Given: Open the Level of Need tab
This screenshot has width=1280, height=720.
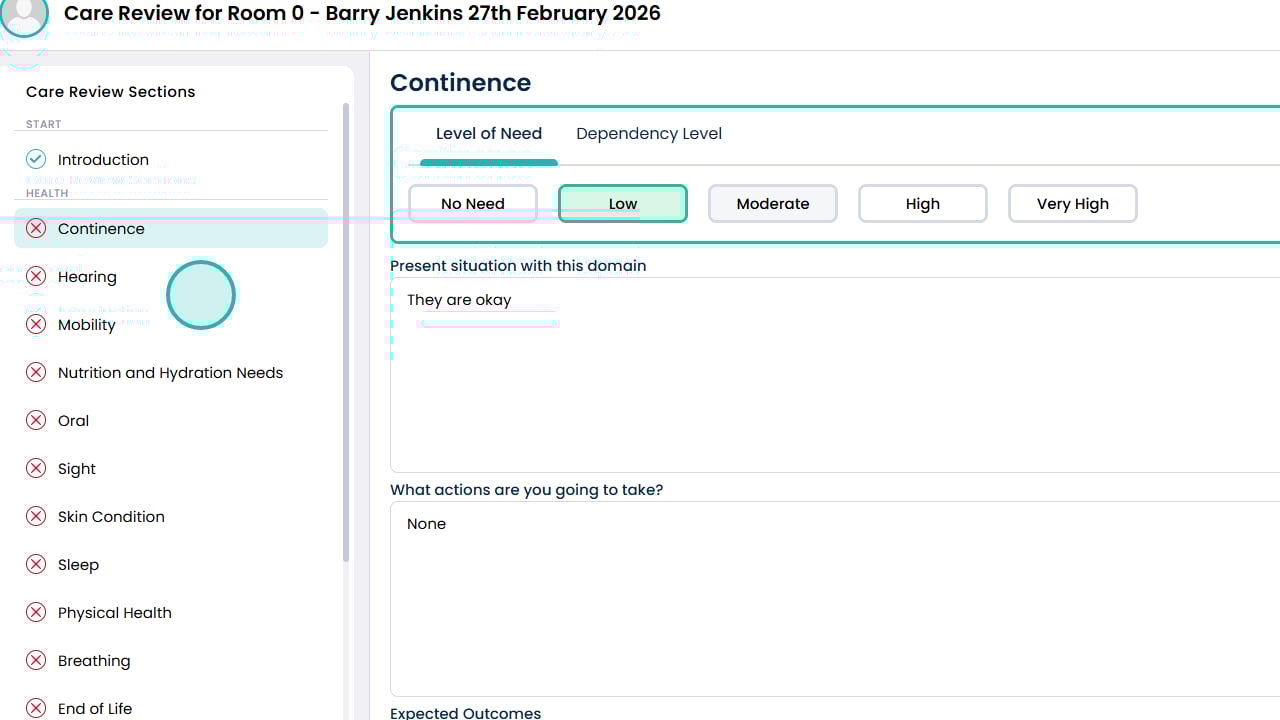Looking at the screenshot, I should click(x=489, y=134).
